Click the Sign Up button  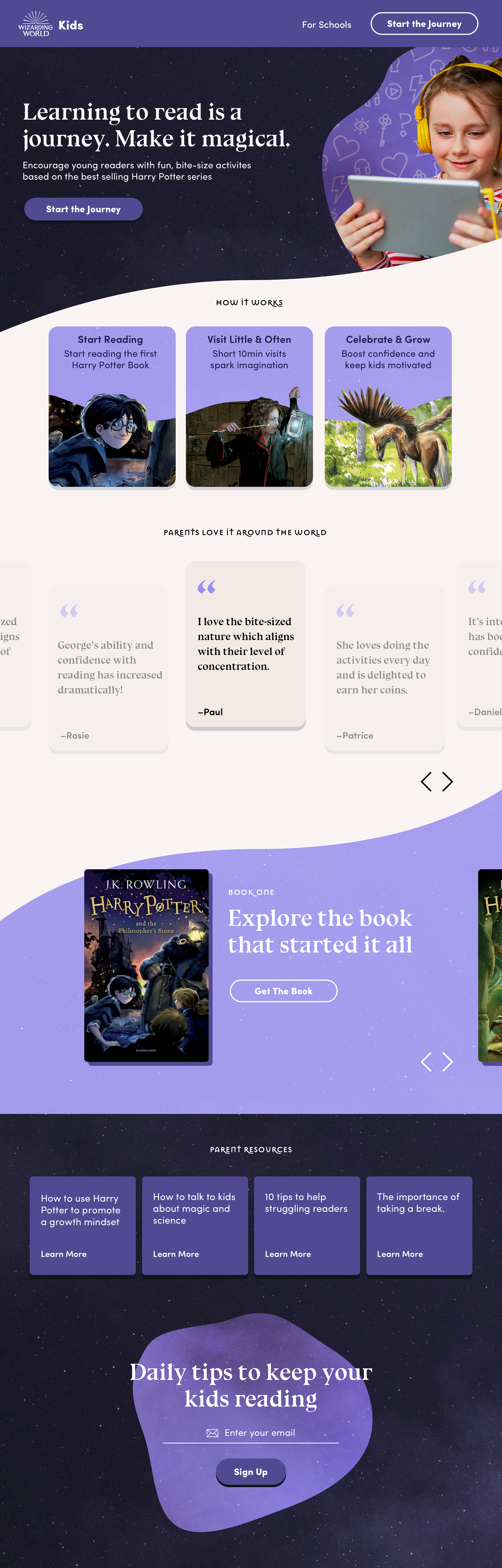coord(251,1472)
